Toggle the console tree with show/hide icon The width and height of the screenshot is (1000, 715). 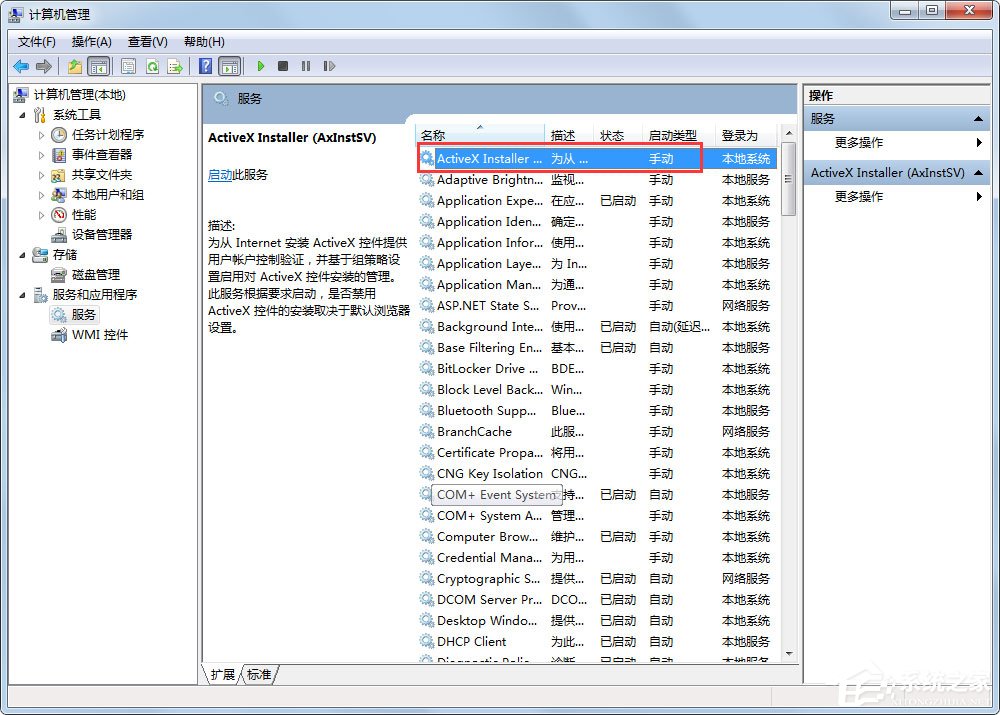(x=100, y=66)
